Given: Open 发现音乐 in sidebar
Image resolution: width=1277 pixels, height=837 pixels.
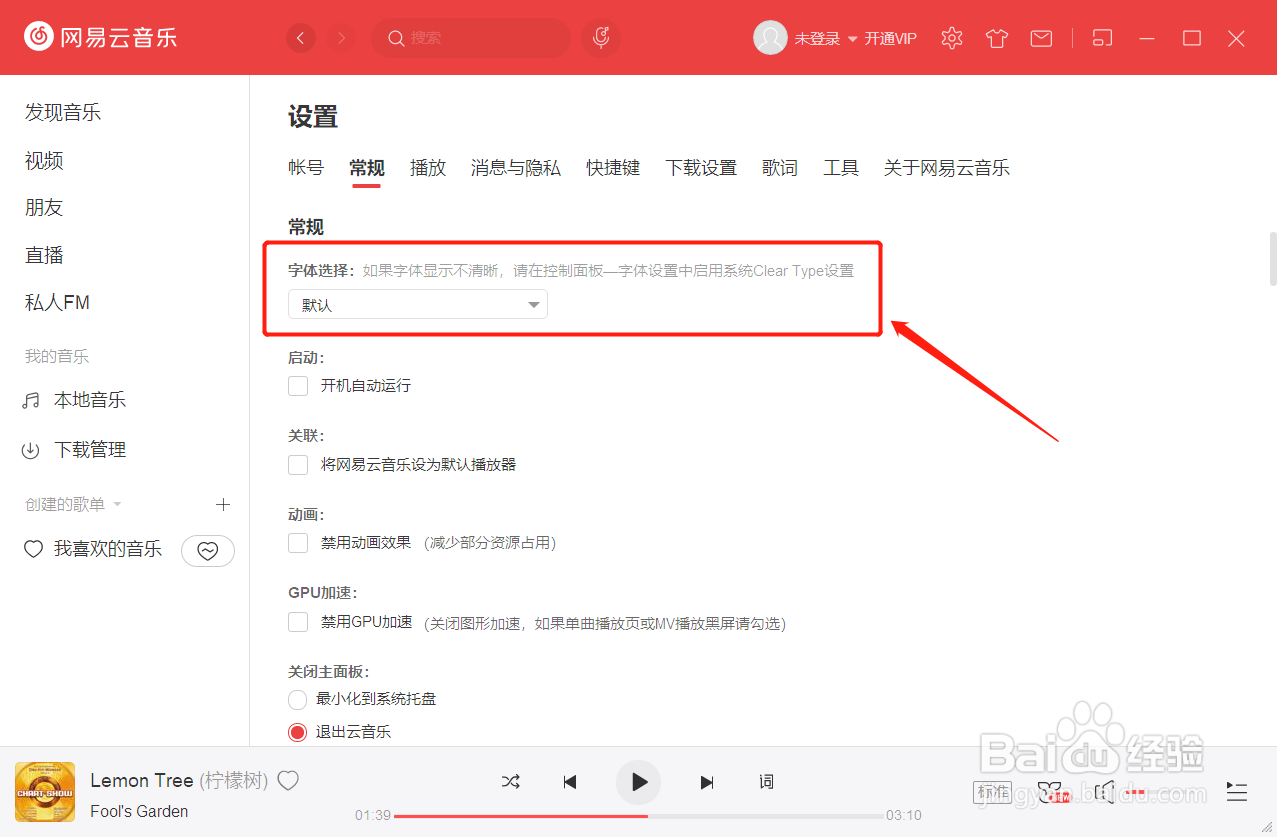Looking at the screenshot, I should (63, 112).
